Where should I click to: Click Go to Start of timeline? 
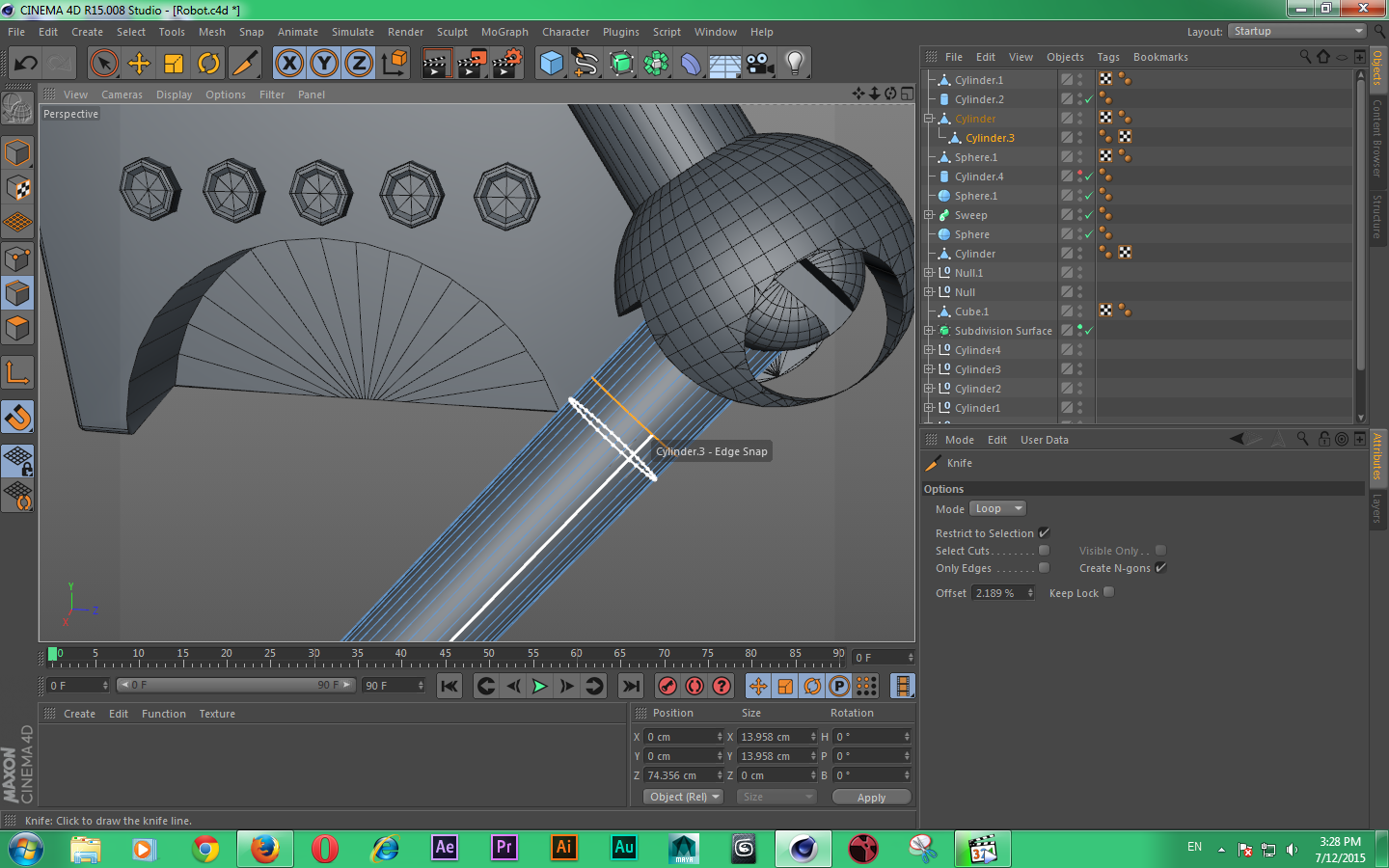click(449, 686)
